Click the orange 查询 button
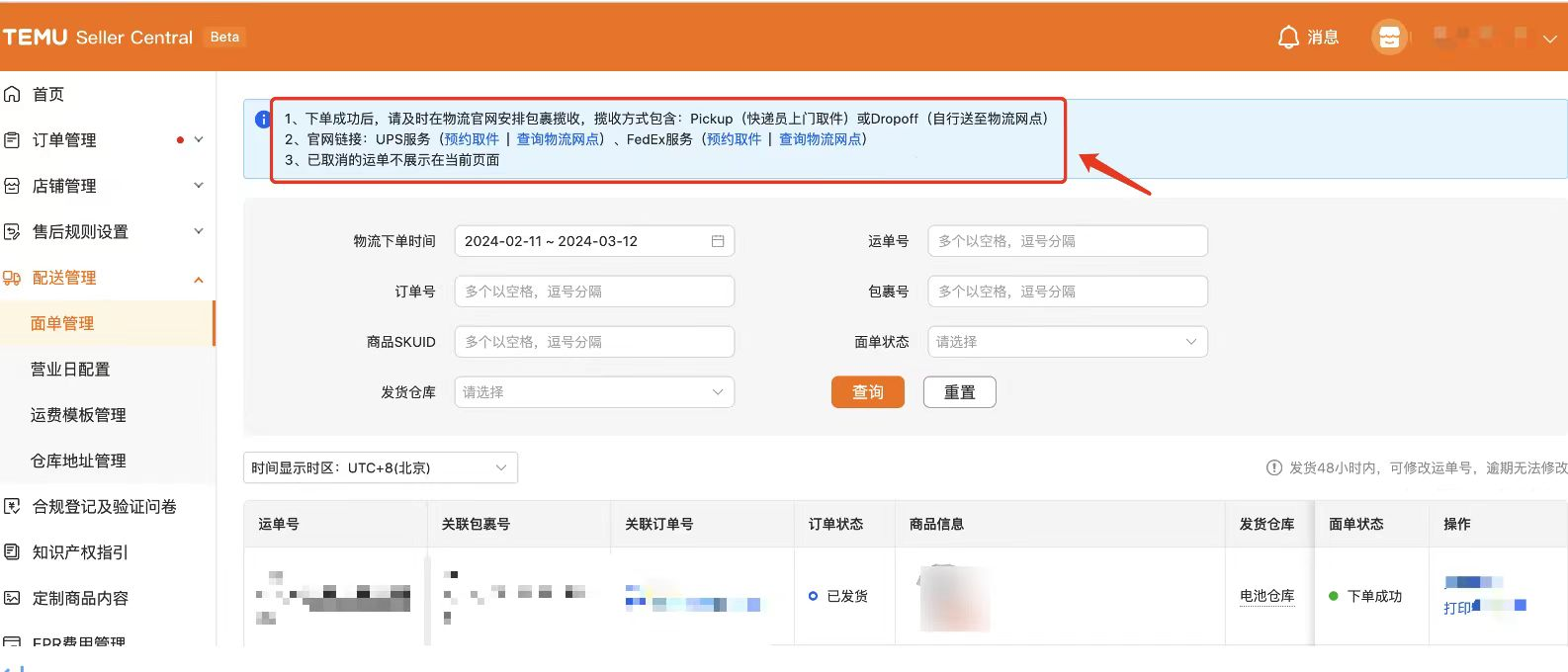Image resolution: width=1568 pixels, height=672 pixels. point(867,392)
